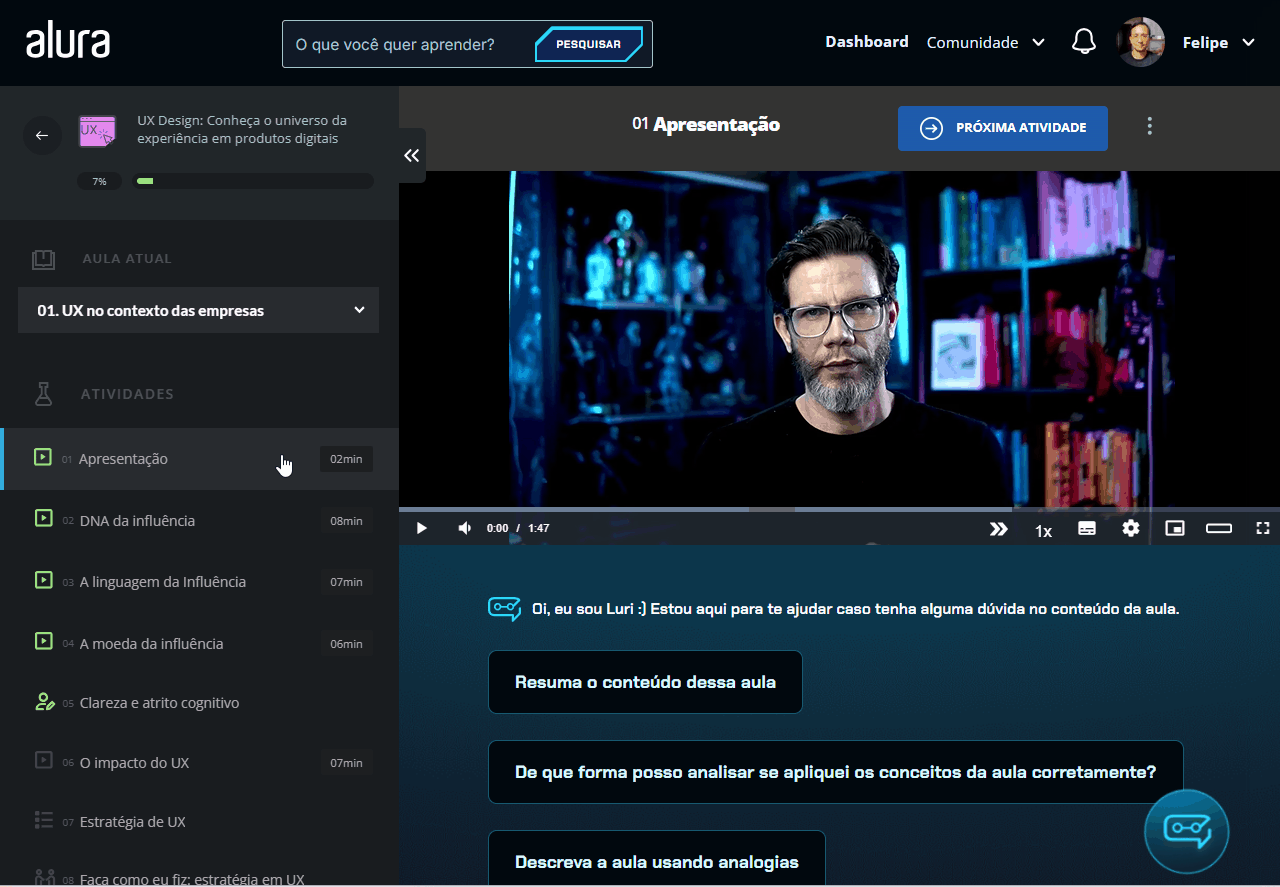The height and width of the screenshot is (887, 1280).
Task: Open the three-dot options menu
Action: (x=1150, y=126)
